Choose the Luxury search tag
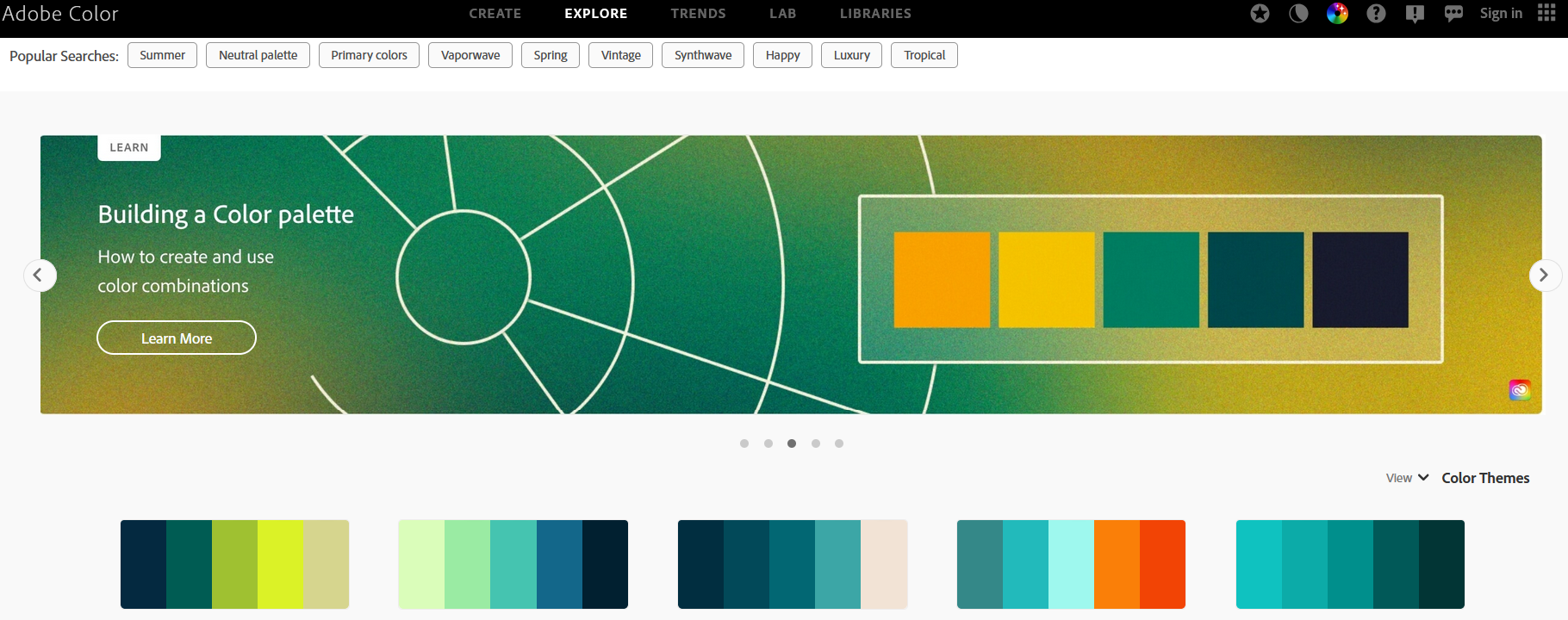 coord(852,55)
